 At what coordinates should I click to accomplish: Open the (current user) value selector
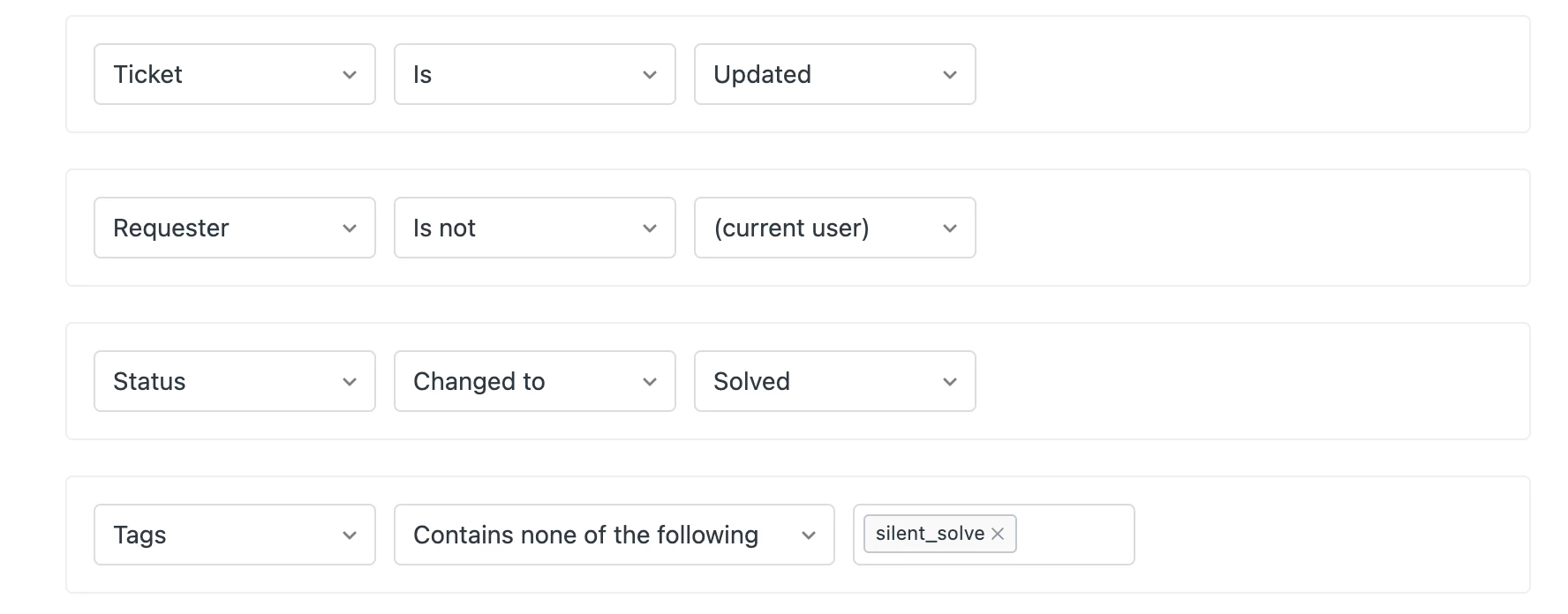[834, 228]
